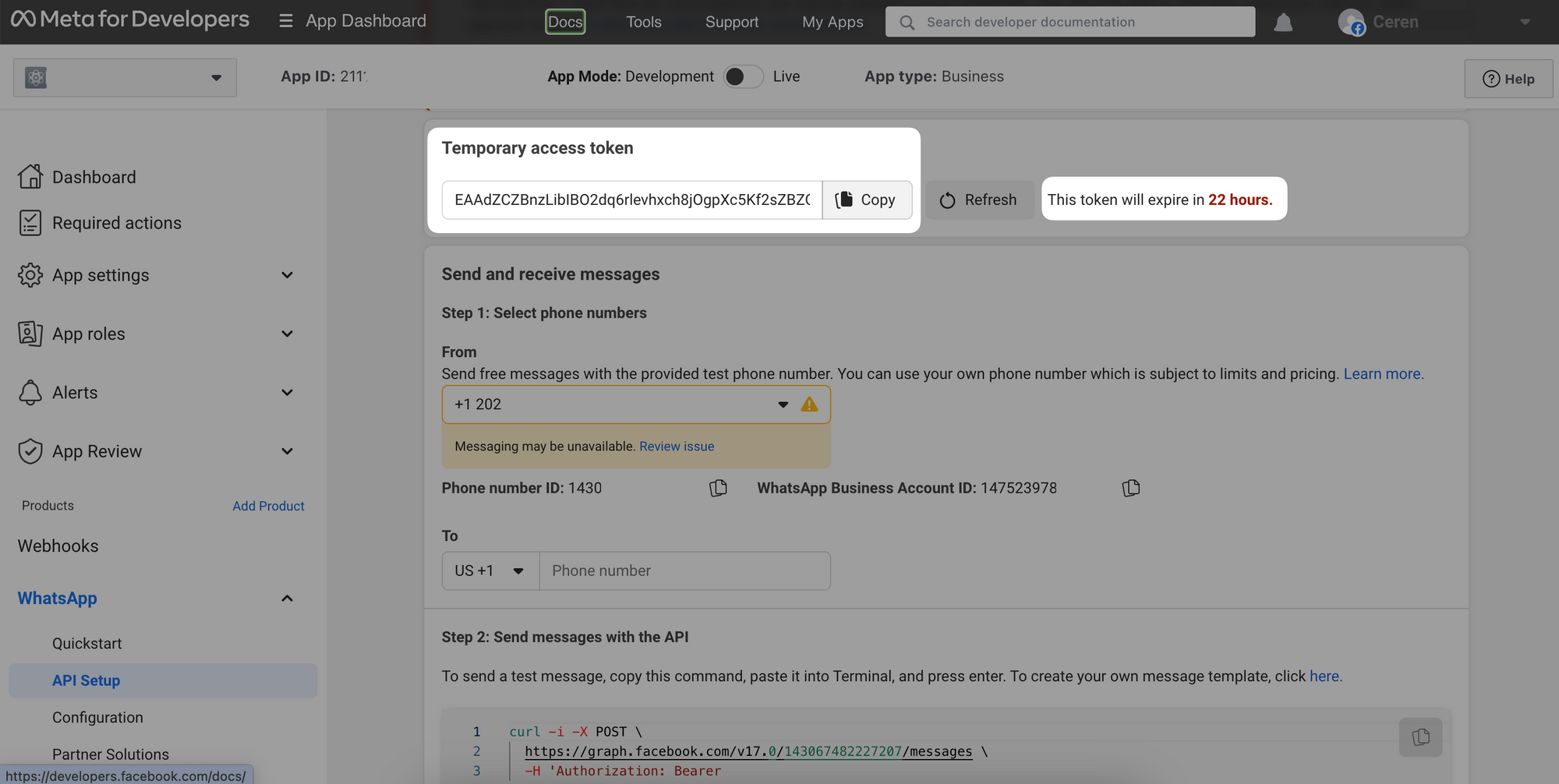The height and width of the screenshot is (784, 1559).
Task: Copy the curl command code snippet
Action: (1420, 736)
